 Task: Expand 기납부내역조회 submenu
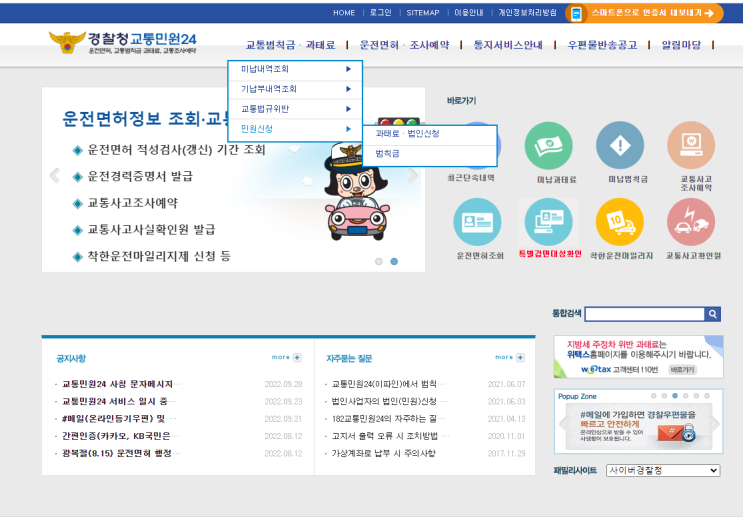tap(295, 89)
